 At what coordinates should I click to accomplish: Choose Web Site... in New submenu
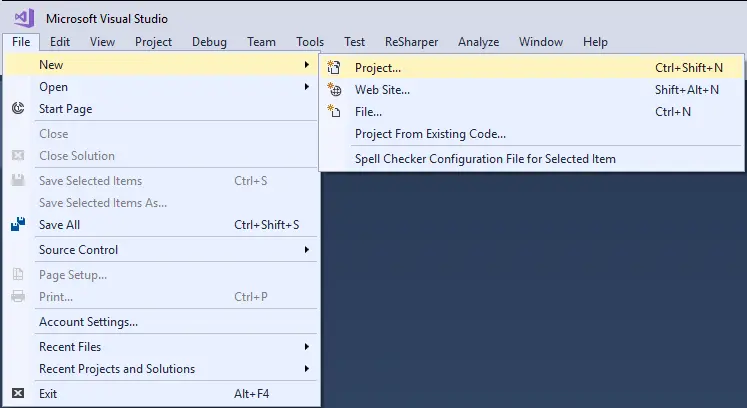(x=532, y=90)
